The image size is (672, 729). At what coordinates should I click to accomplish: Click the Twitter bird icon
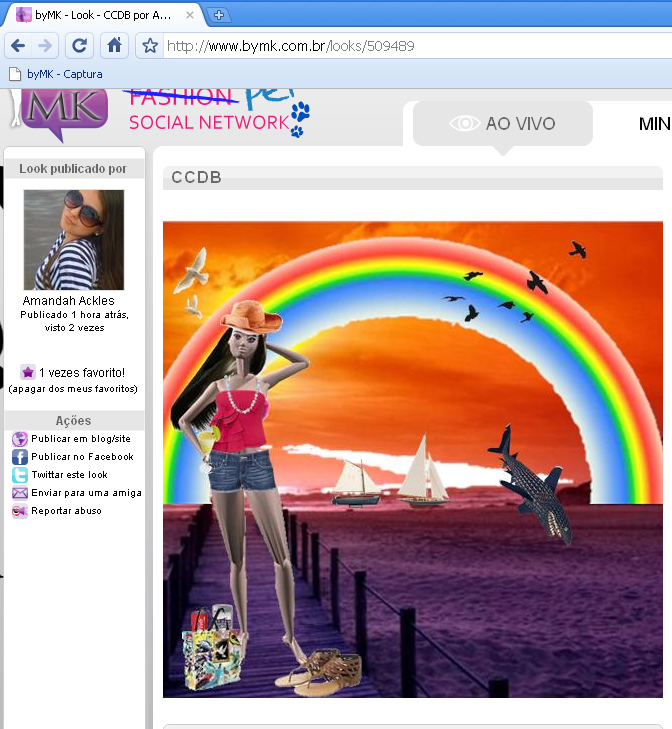(x=20, y=475)
